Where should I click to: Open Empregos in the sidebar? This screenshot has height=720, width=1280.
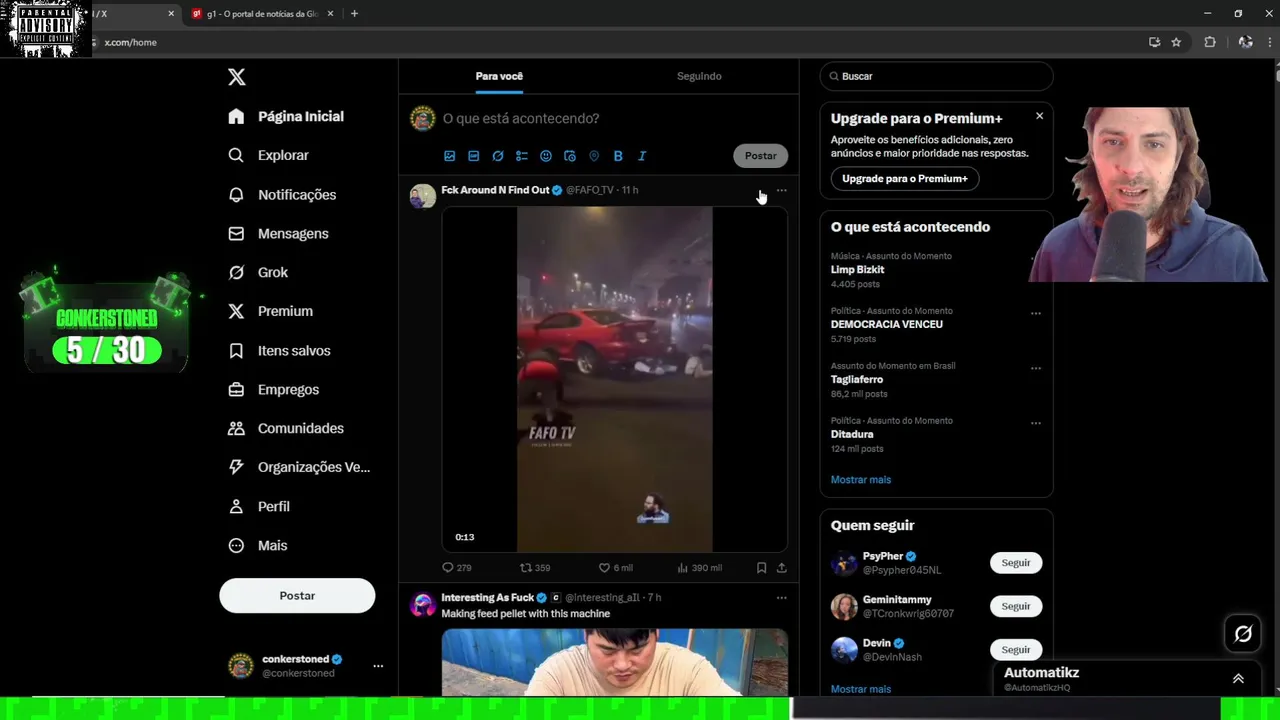pyautogui.click(x=273, y=389)
